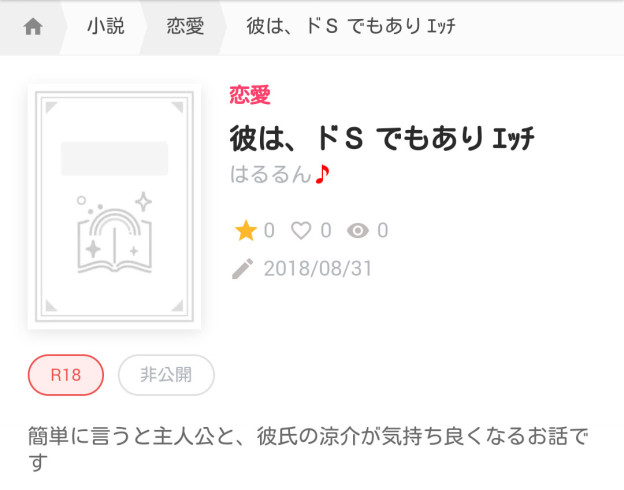This screenshot has width=624, height=490.
Task: Click the 2018/08/31 date text
Action: point(318,269)
